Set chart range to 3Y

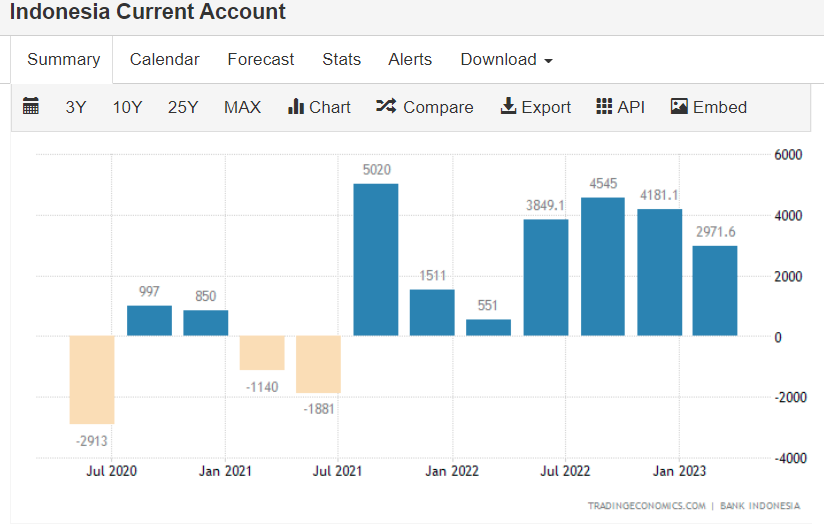pos(76,107)
